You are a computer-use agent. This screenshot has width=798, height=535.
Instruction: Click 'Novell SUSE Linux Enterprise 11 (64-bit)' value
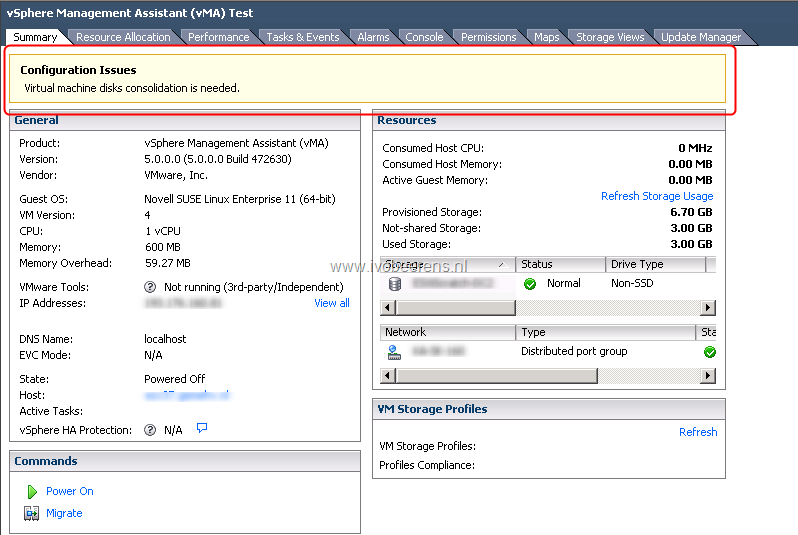click(240, 199)
